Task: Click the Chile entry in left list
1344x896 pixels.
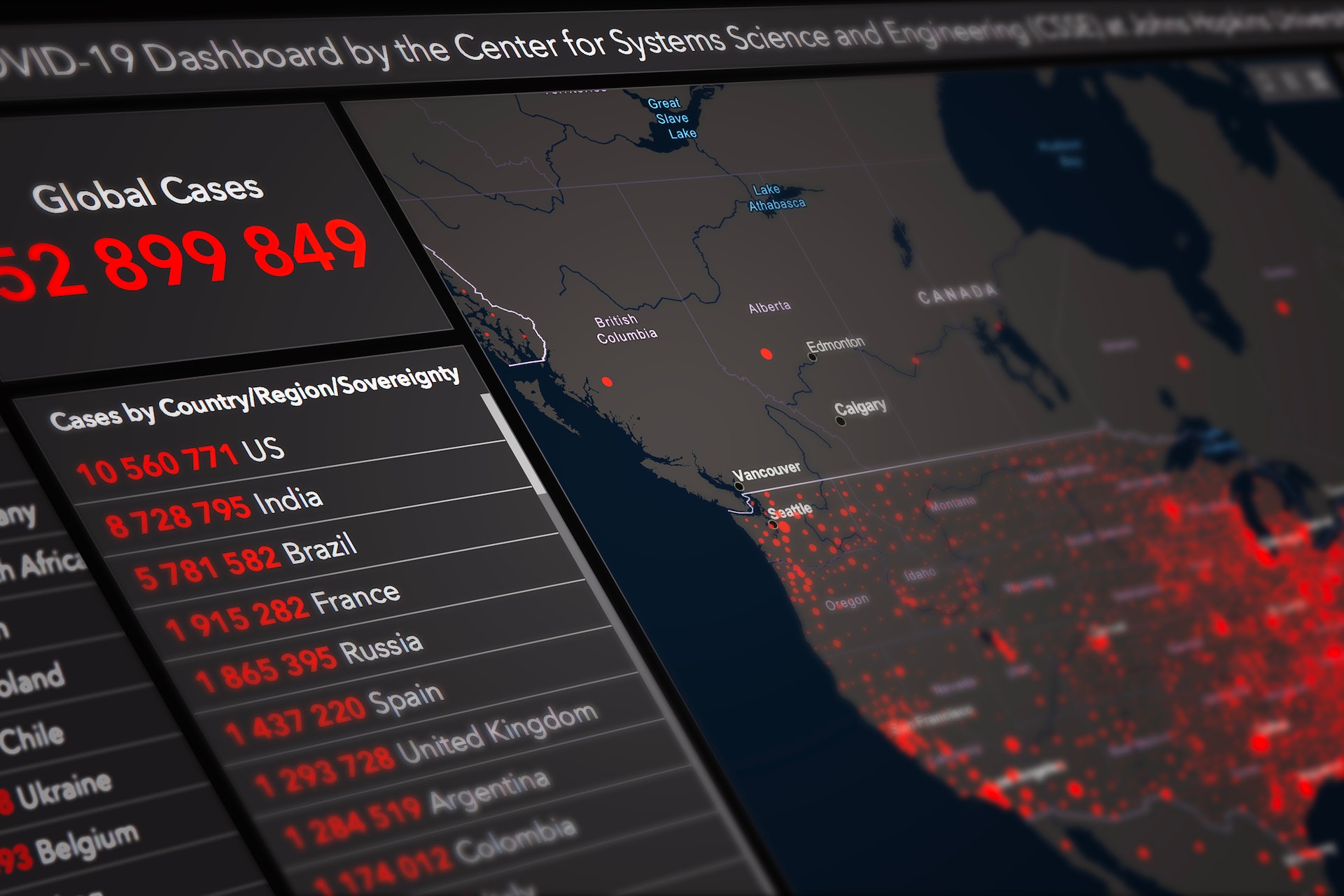Action: tap(33, 738)
